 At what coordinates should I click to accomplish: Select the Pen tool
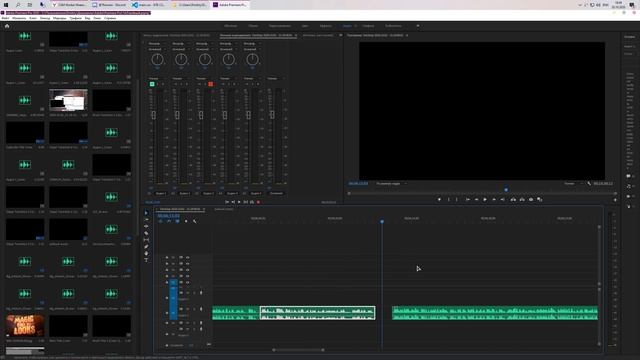(x=146, y=247)
